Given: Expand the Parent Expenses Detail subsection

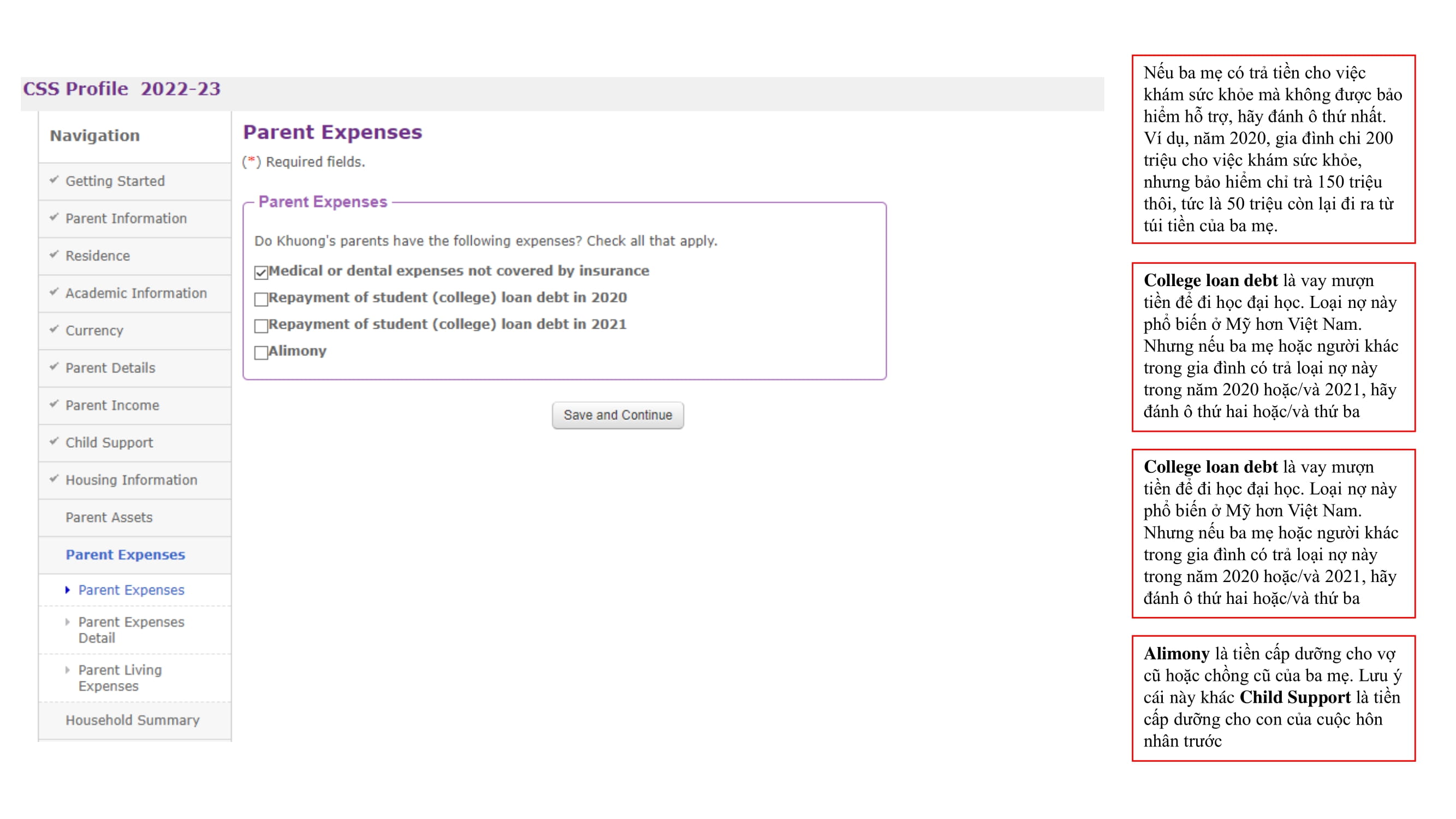Looking at the screenshot, I should tap(131, 630).
